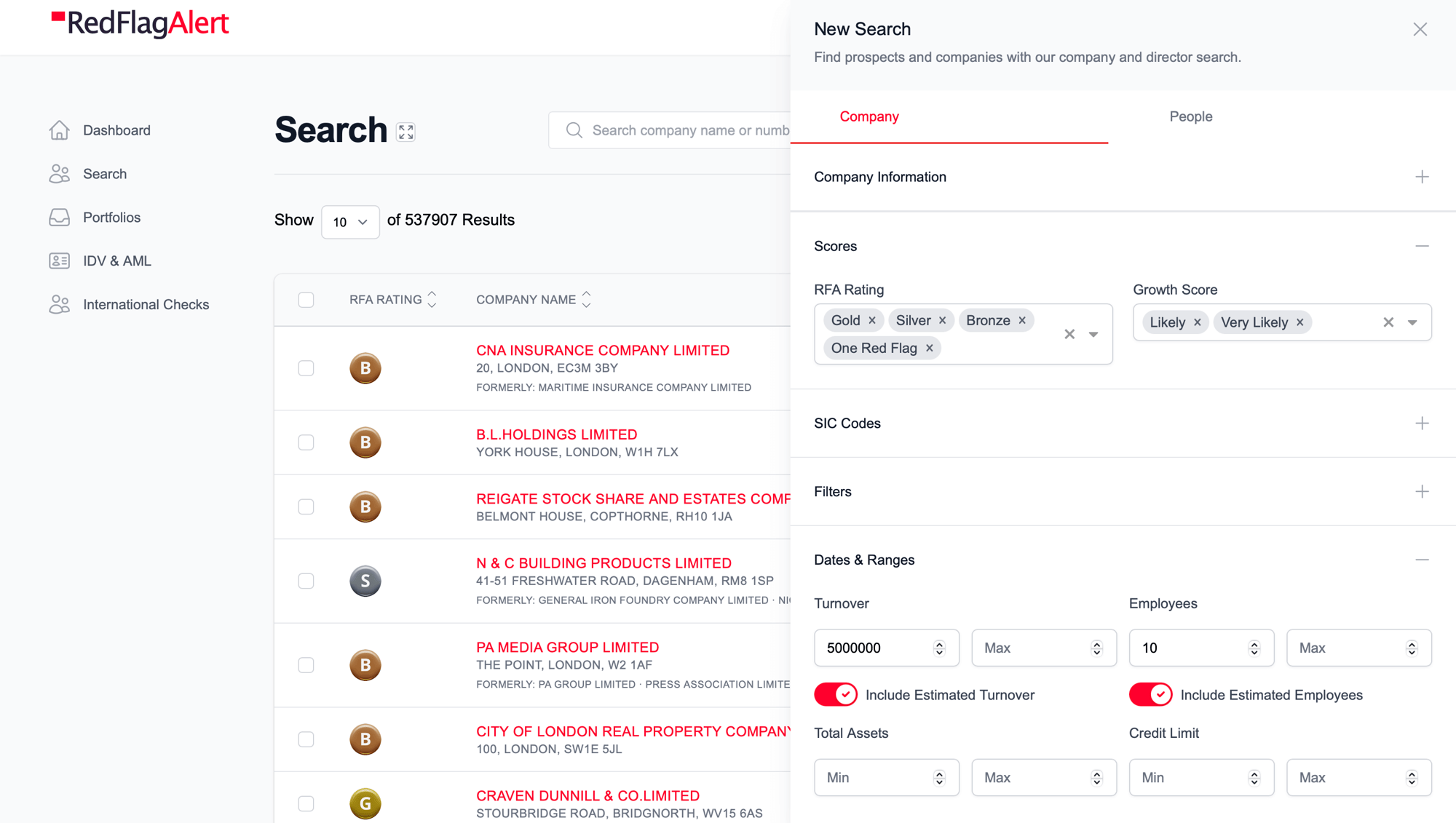The image size is (1456, 823).
Task: Open the RFA Rating dropdown arrow
Action: click(x=1093, y=334)
